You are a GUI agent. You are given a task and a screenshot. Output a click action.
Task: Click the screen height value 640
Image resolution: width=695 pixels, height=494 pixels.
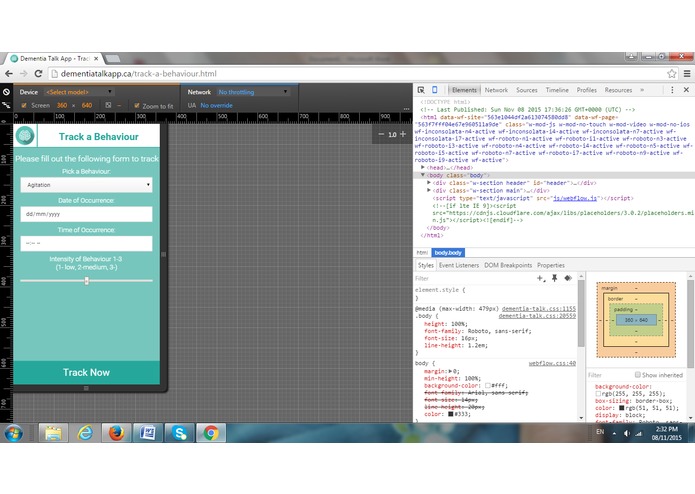[x=87, y=105]
